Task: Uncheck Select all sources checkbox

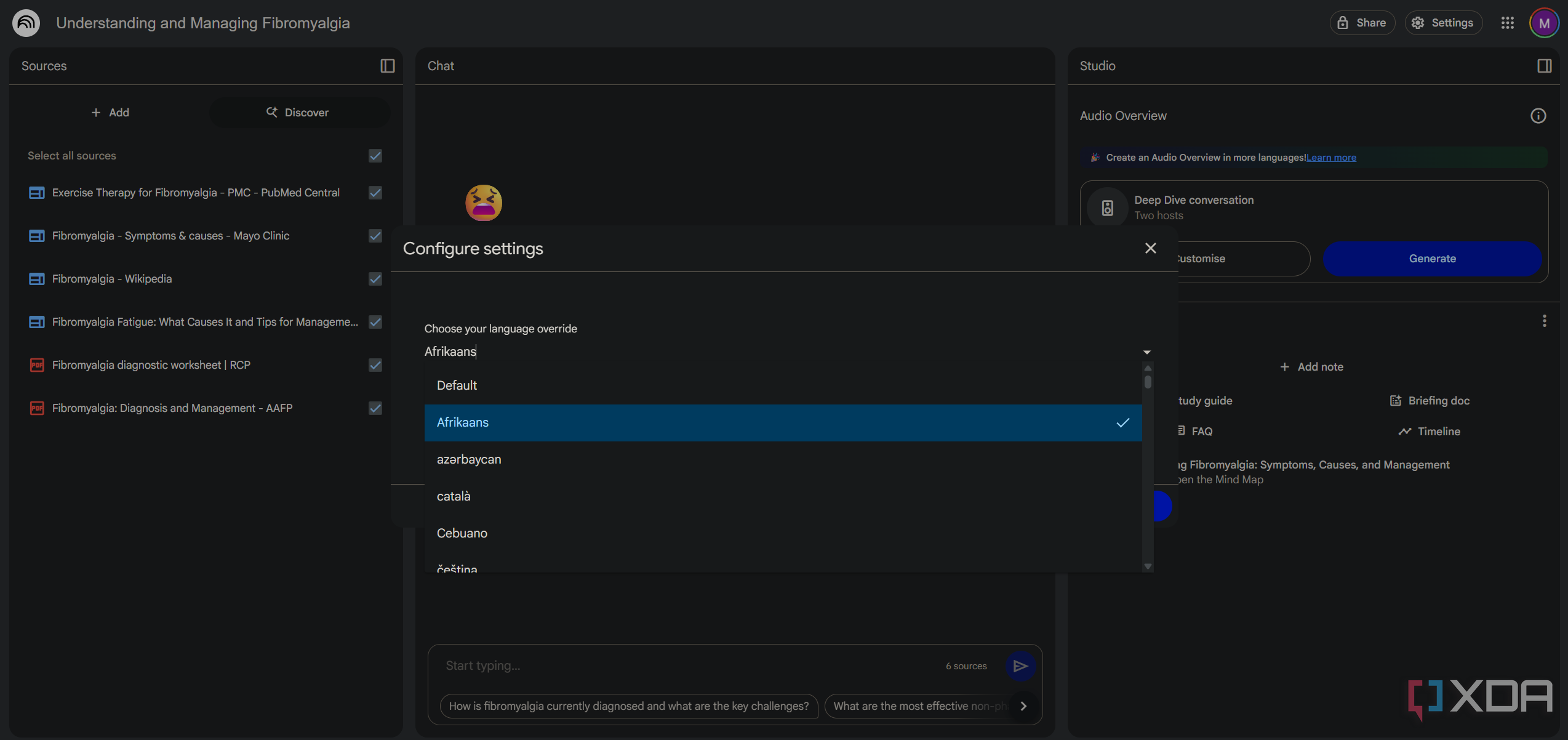Action: 375,156
